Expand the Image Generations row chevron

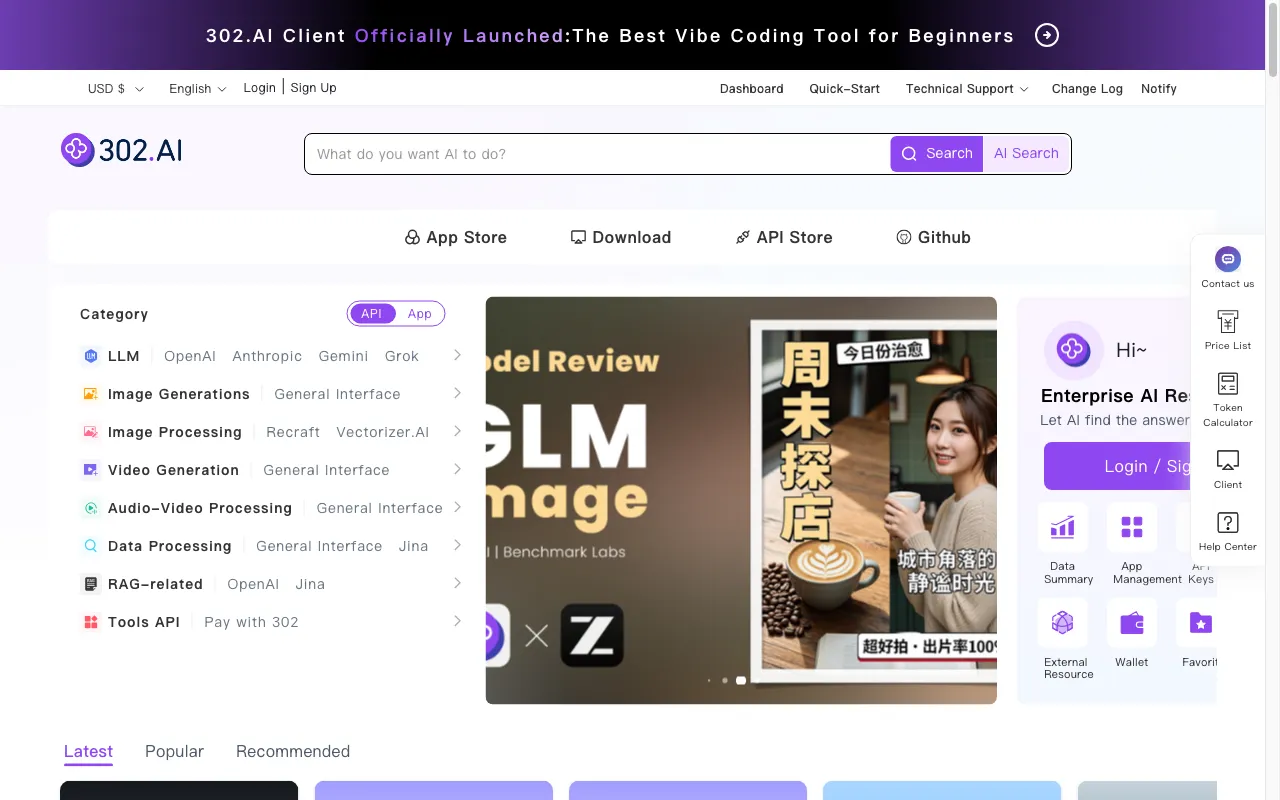[x=457, y=393]
